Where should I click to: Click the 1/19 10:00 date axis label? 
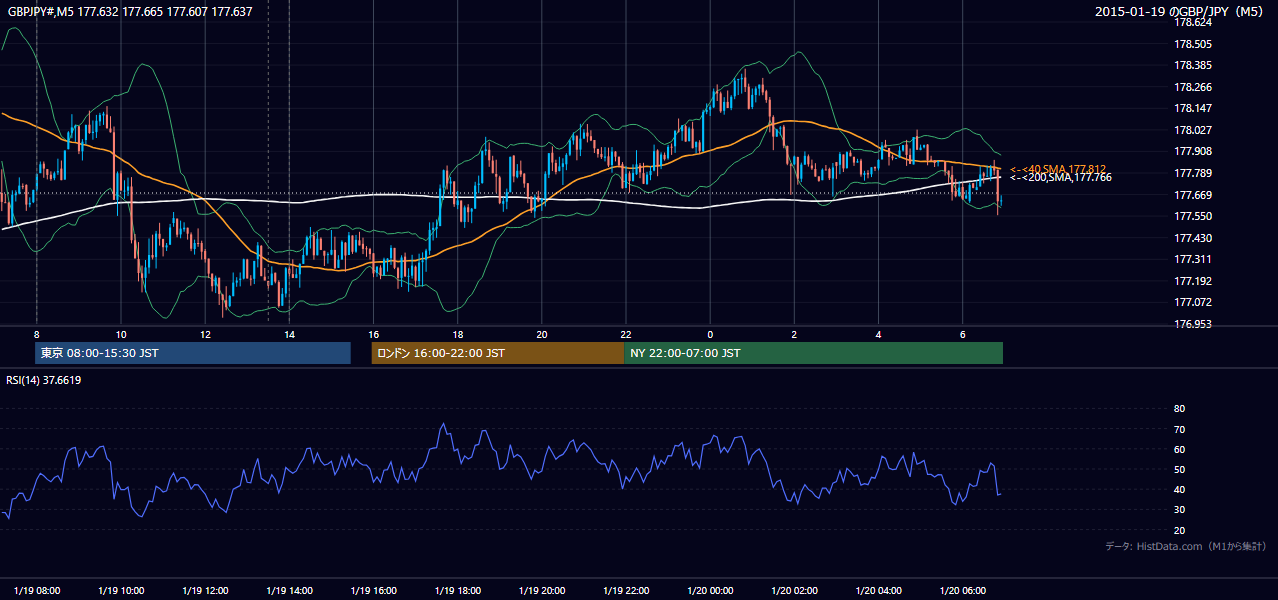point(120,591)
